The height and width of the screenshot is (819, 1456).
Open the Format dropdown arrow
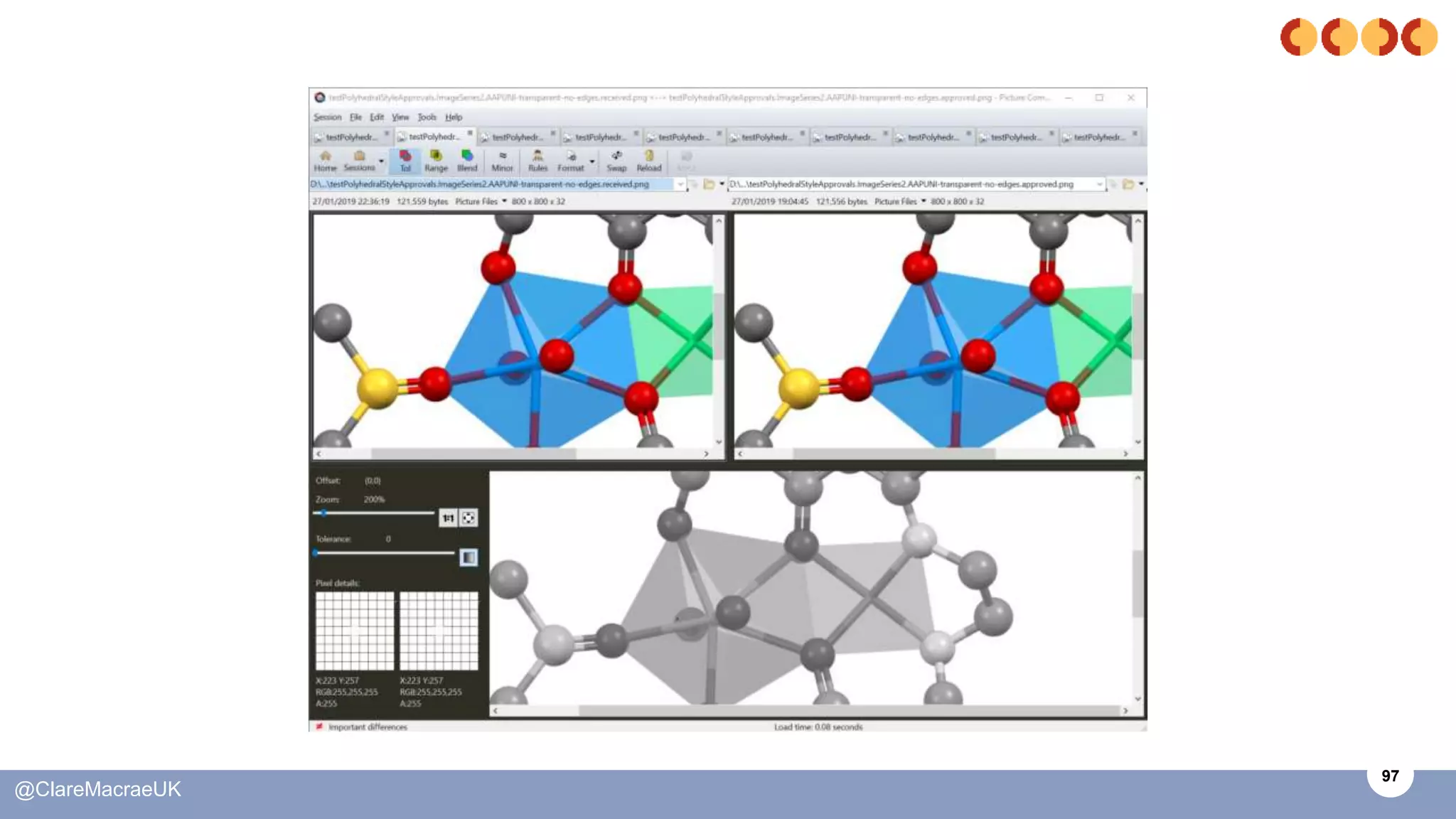(x=592, y=162)
